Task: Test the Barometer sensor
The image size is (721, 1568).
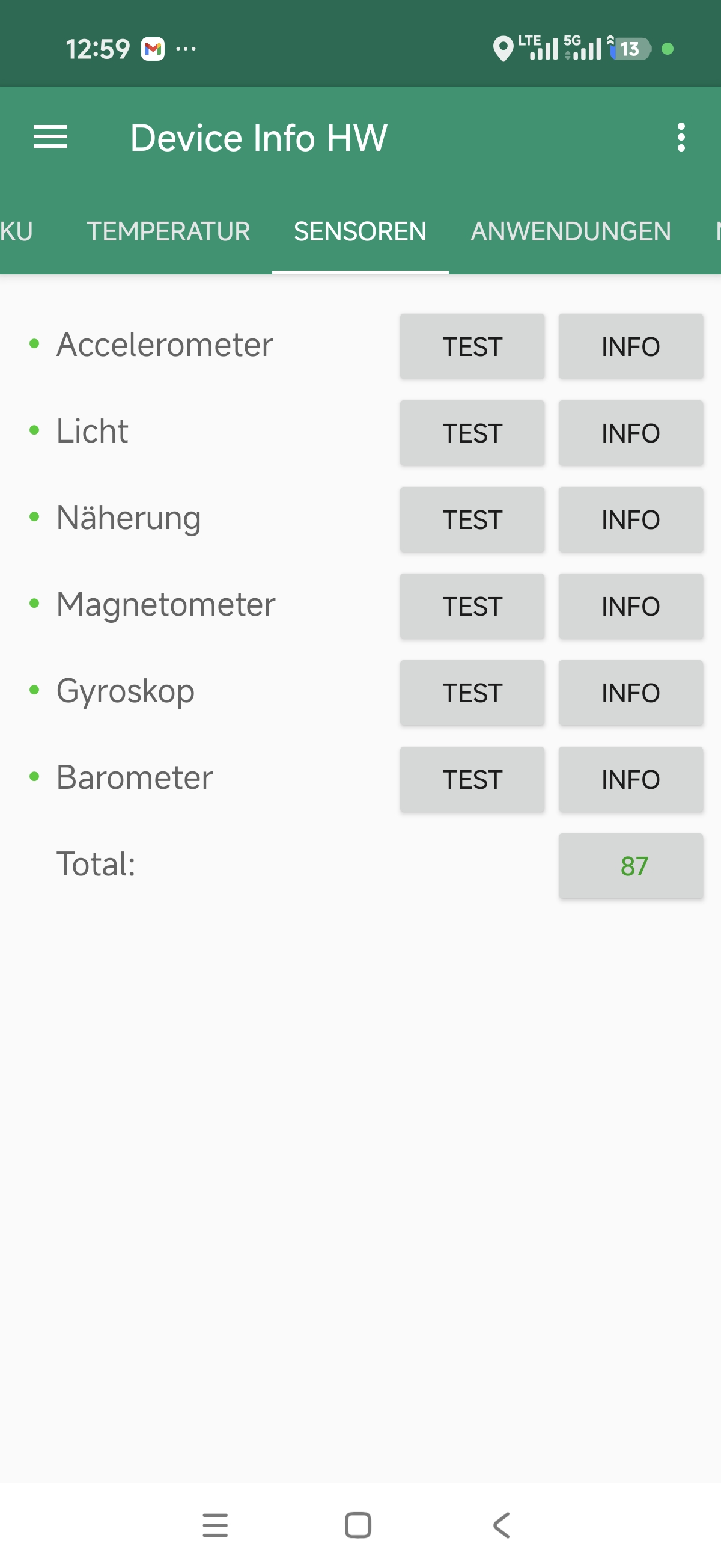Action: click(x=472, y=779)
